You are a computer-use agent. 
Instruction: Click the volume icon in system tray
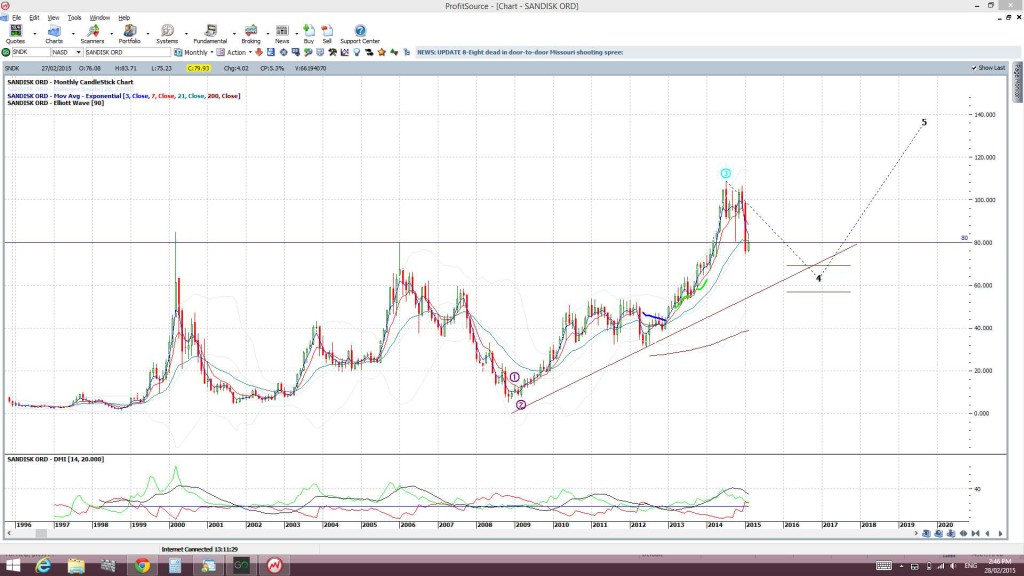953,566
